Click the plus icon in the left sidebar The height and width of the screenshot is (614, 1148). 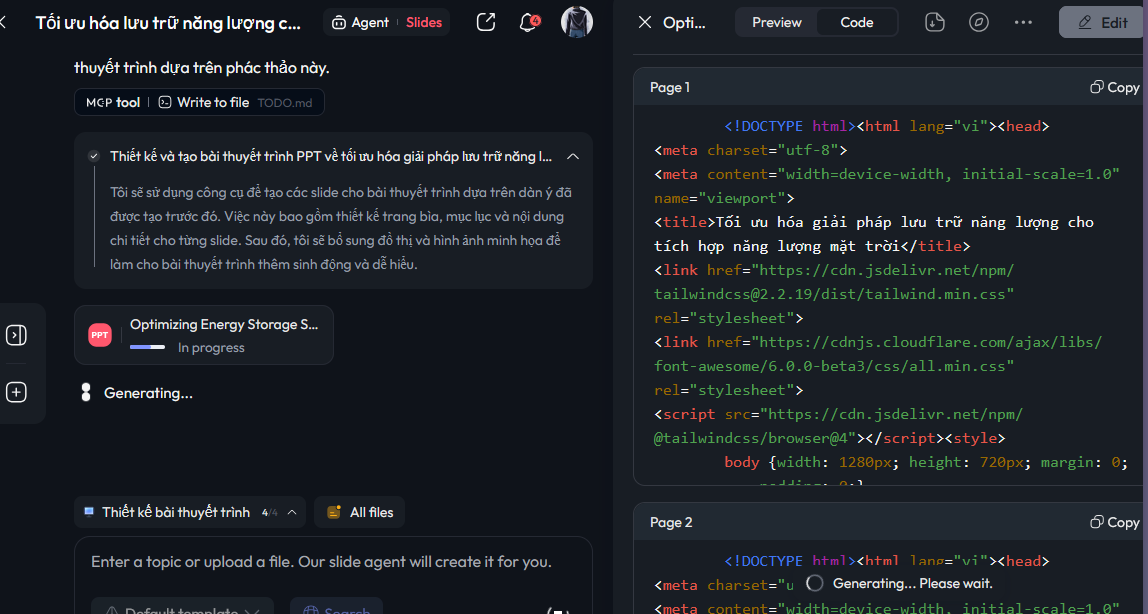coord(16,392)
